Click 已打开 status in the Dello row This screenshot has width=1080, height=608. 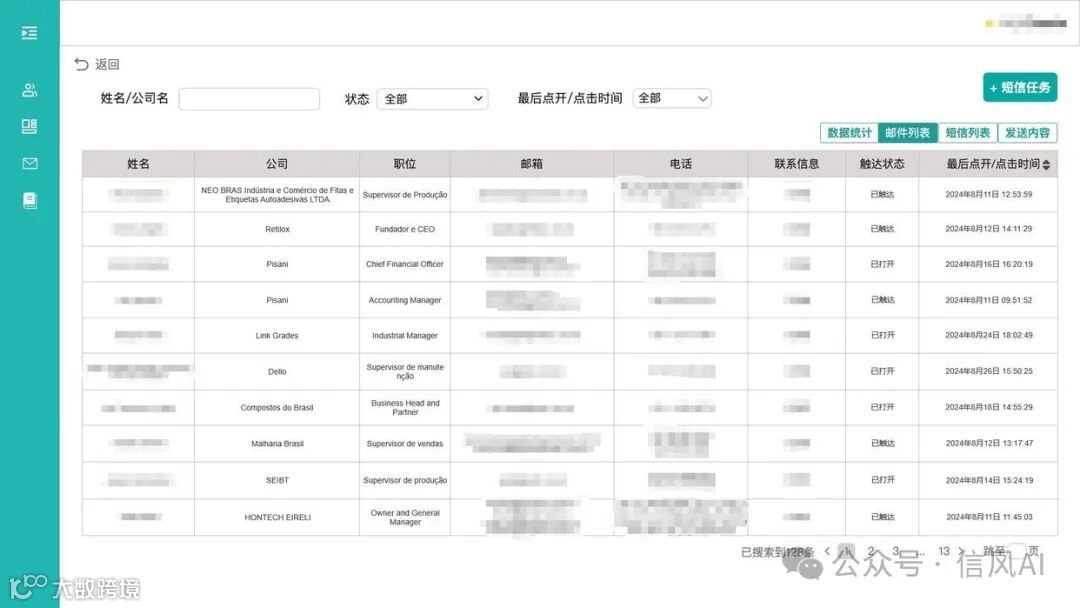(882, 371)
